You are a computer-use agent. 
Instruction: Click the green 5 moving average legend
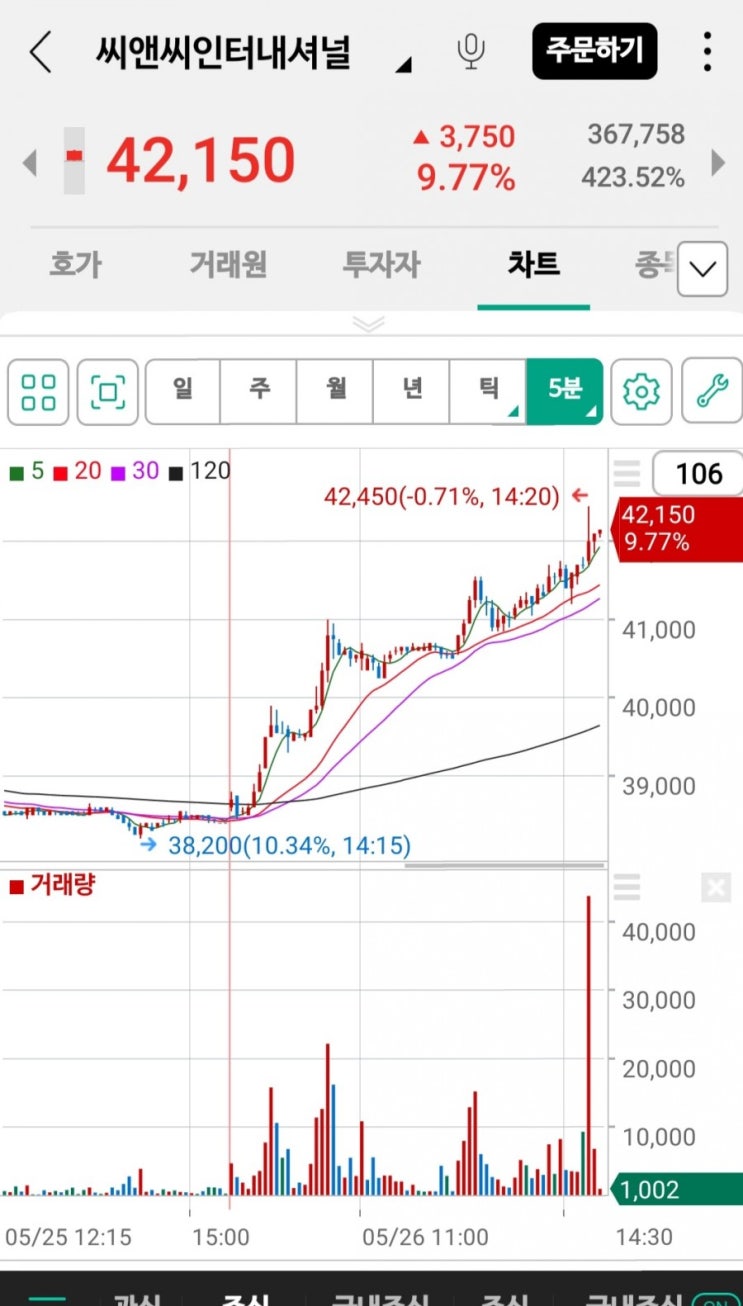[x=27, y=471]
